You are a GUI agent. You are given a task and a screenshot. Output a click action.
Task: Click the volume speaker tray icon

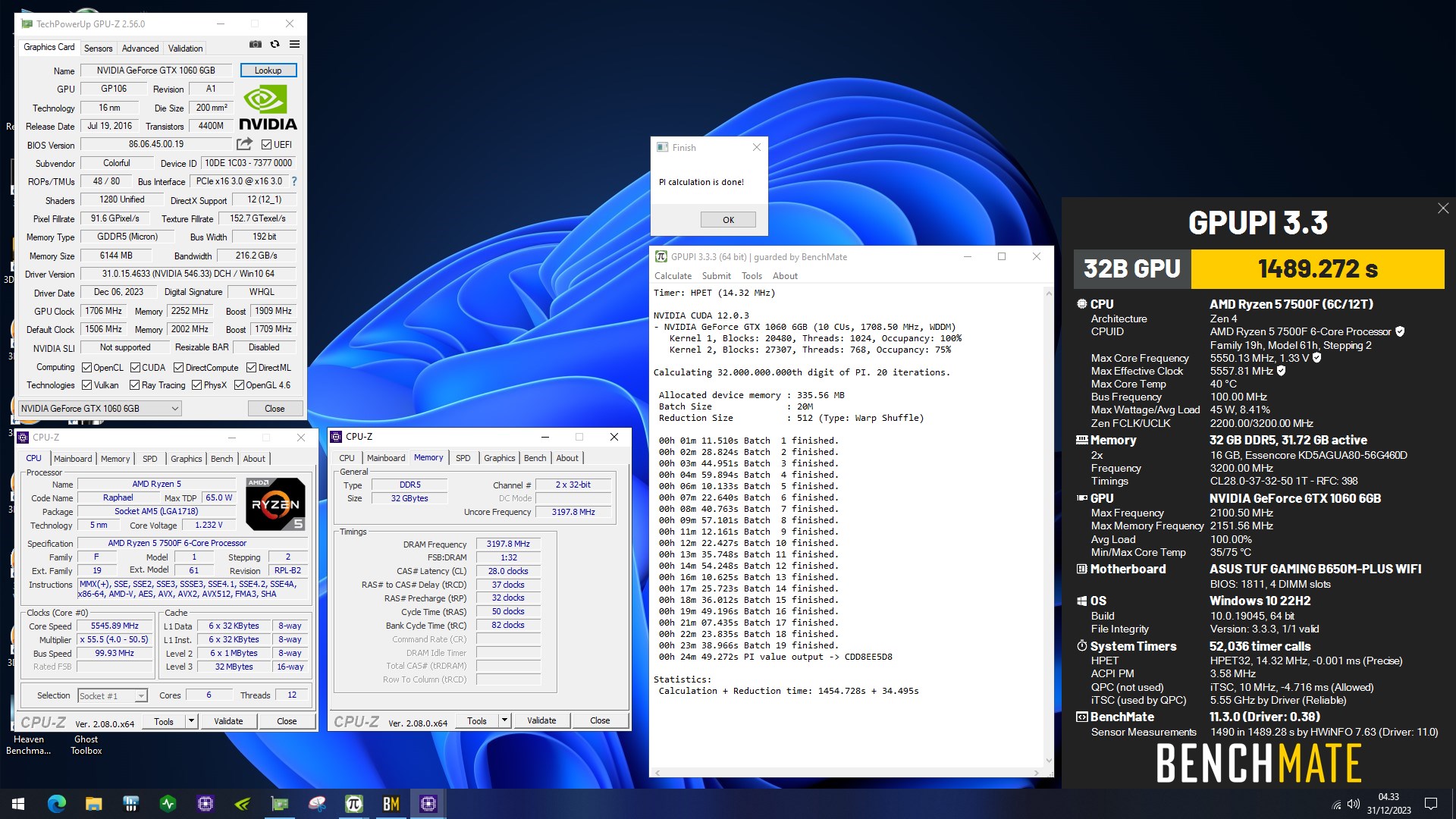click(x=1354, y=804)
